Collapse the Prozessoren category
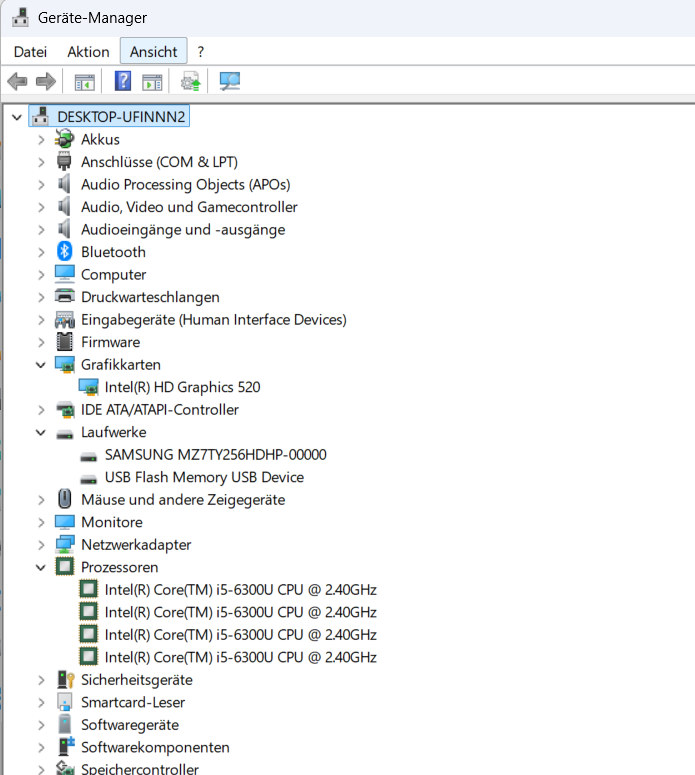Screen dimensions: 695x775 pos(41,567)
